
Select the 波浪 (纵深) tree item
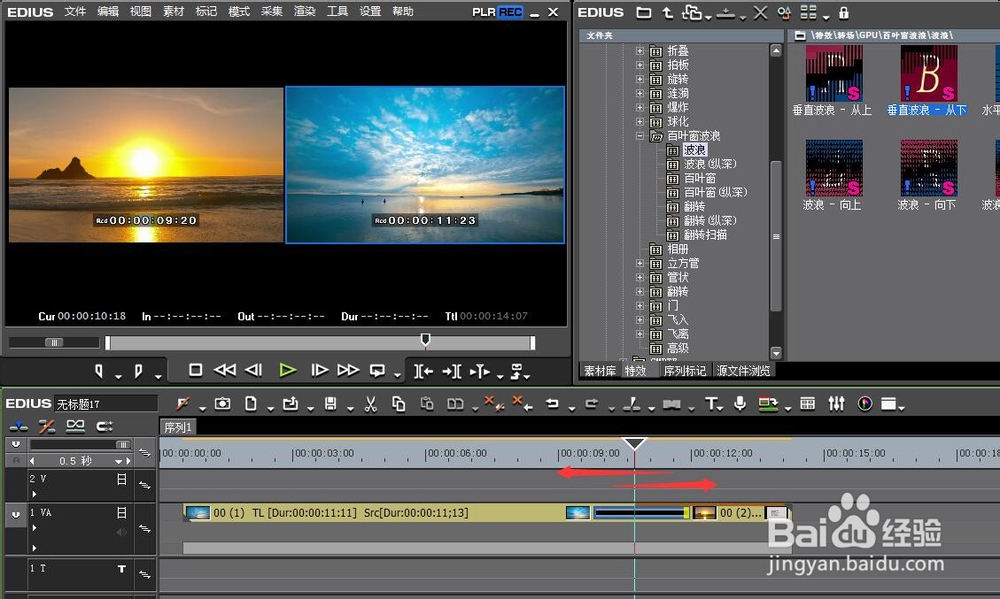pyautogui.click(x=709, y=164)
